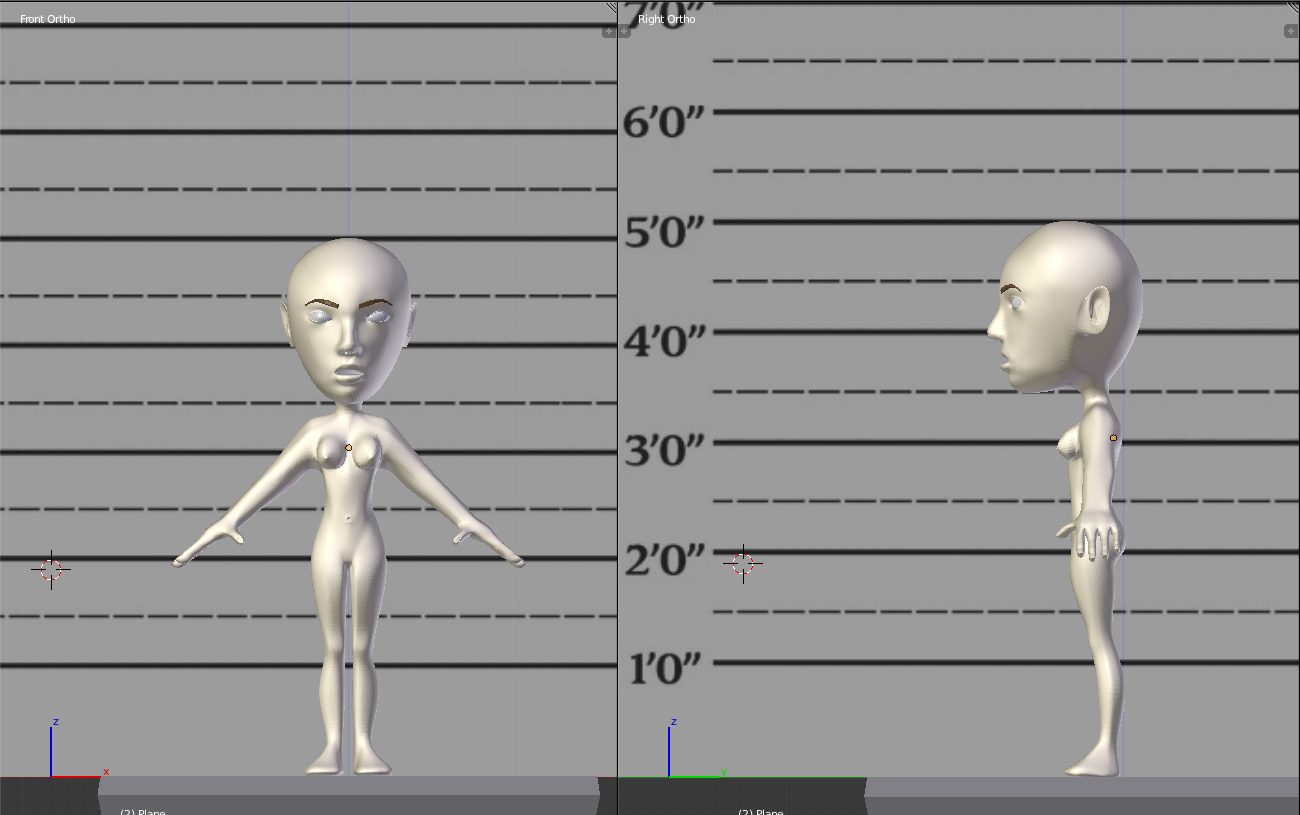Select the orange origin point in Right view
Image resolution: width=1300 pixels, height=815 pixels.
[1113, 438]
